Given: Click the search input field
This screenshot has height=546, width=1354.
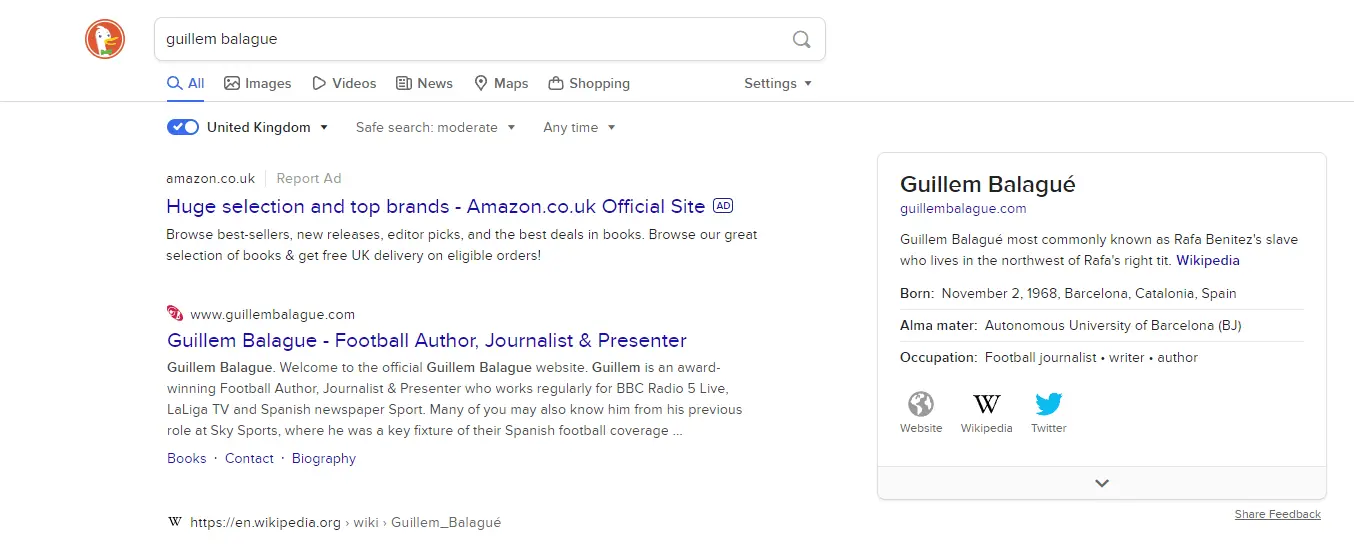Looking at the screenshot, I should pyautogui.click(x=470, y=39).
